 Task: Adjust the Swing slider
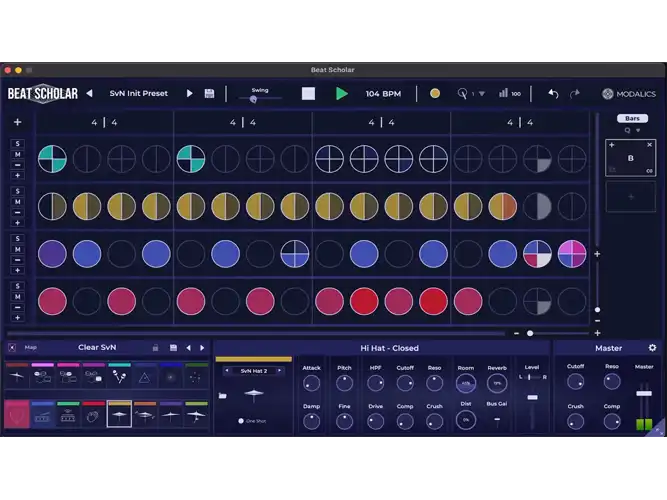click(x=254, y=99)
